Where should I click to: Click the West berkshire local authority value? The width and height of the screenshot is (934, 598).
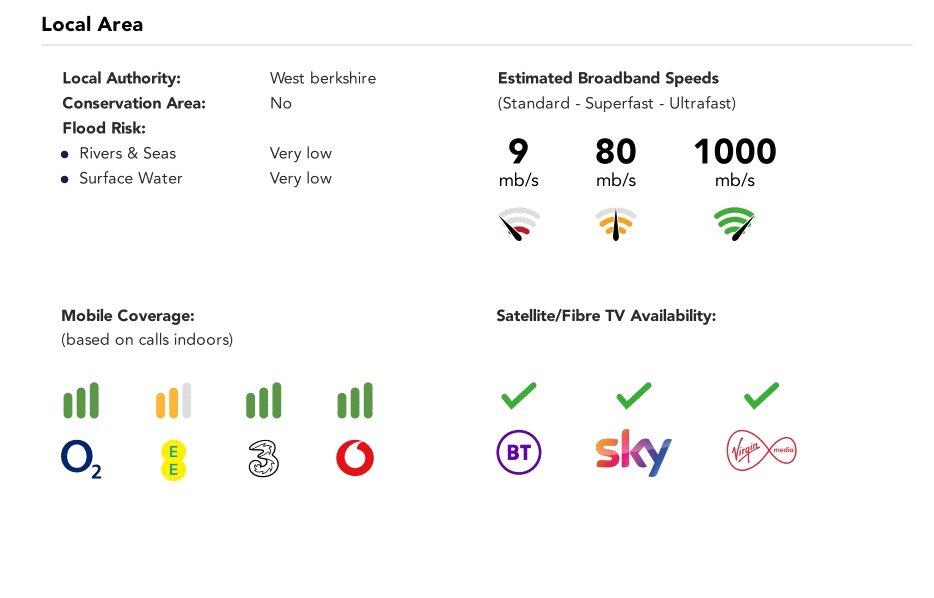323,78
